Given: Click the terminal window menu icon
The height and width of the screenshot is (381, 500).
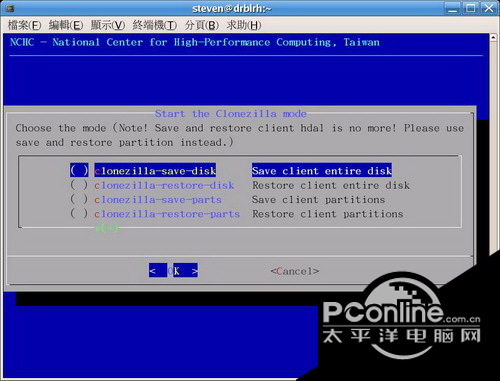Looking at the screenshot, I should 10,8.
